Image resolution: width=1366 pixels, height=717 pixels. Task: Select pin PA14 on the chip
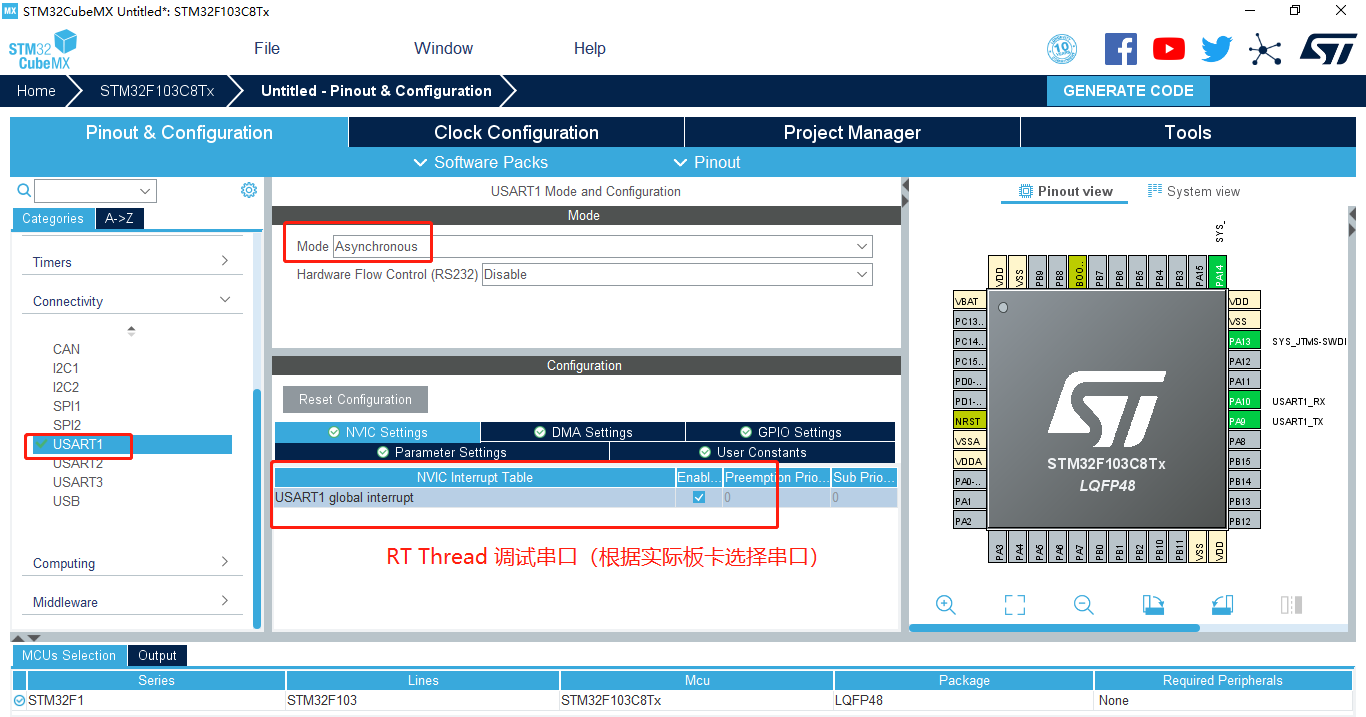point(1217,273)
